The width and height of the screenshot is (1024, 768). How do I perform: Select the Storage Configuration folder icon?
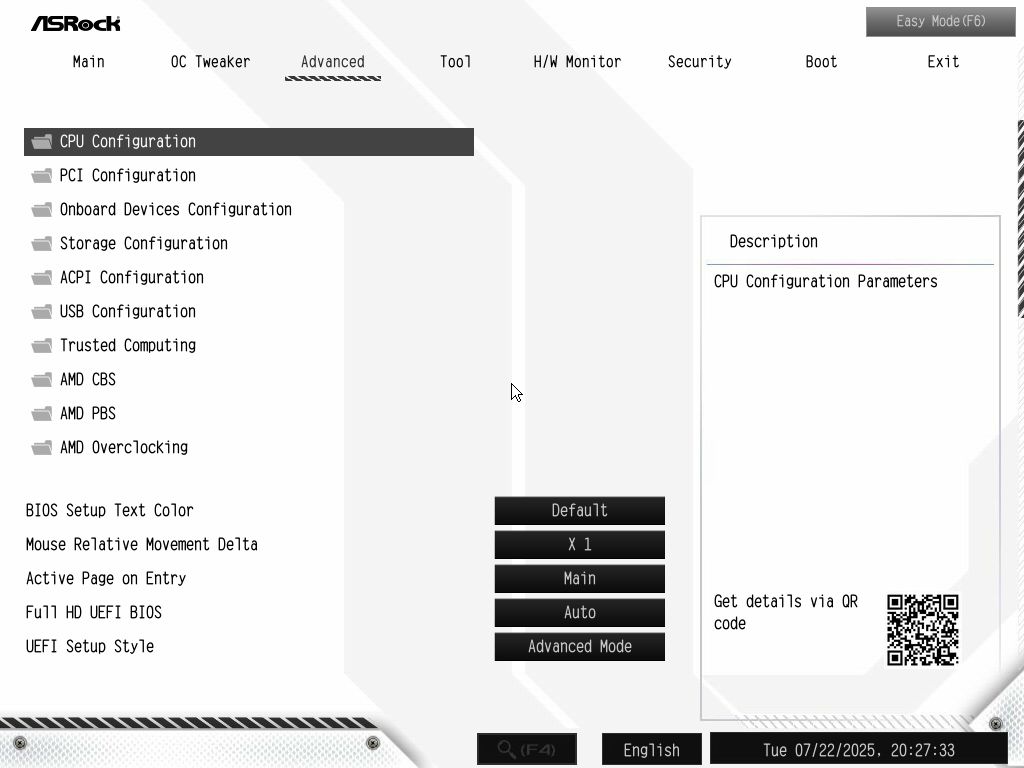pos(42,244)
